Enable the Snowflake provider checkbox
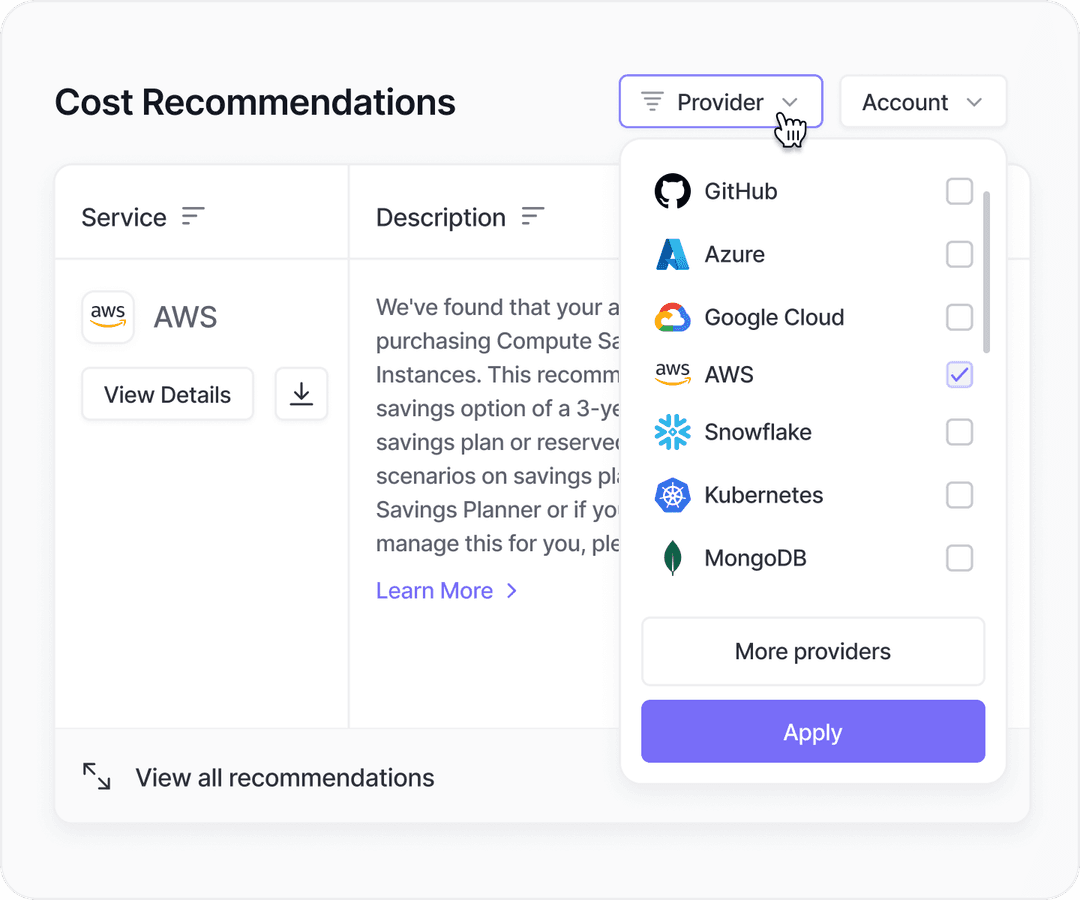Image resolution: width=1080 pixels, height=900 pixels. point(959,432)
